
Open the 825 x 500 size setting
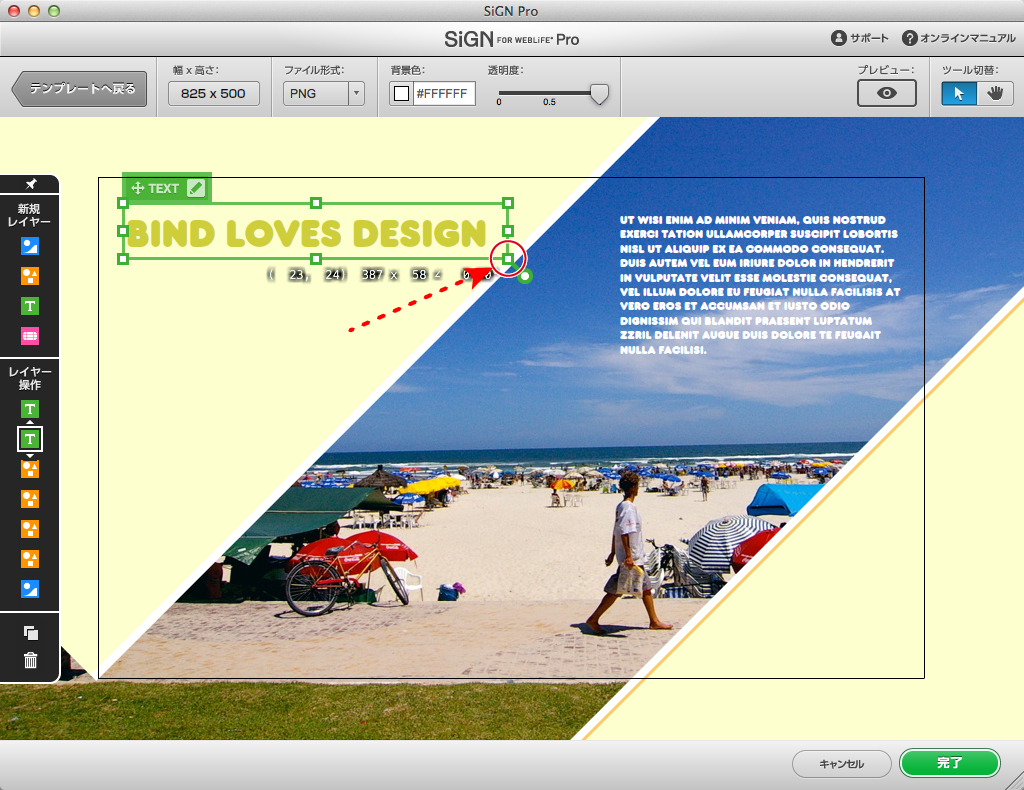214,93
